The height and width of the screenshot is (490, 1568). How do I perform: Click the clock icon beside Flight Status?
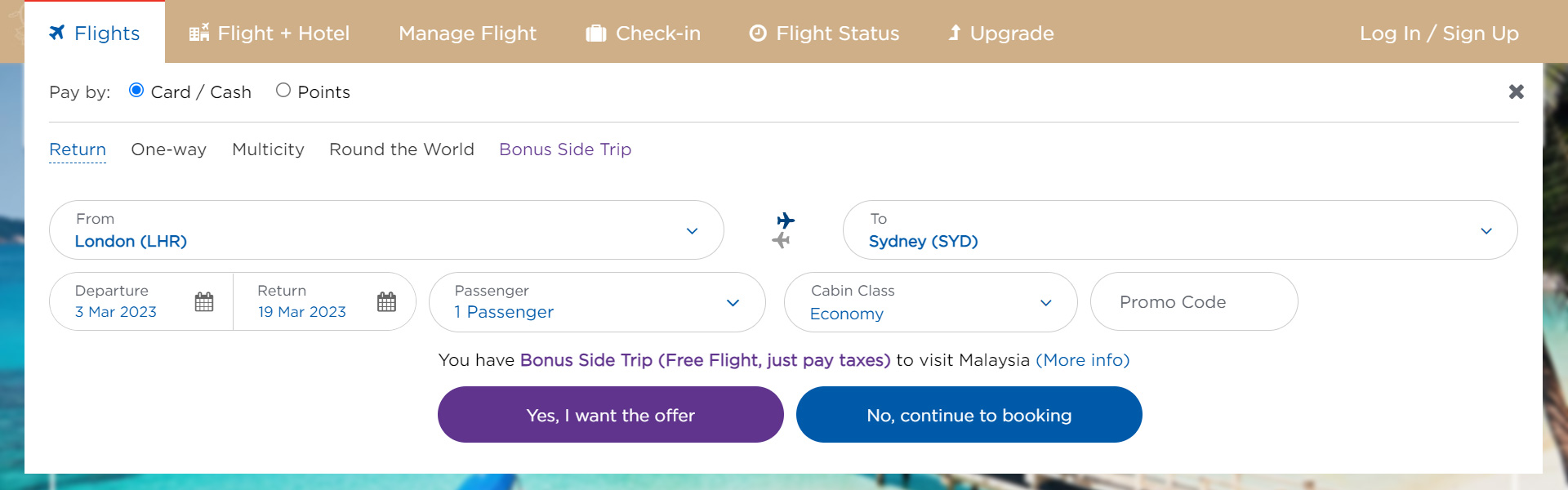(x=758, y=33)
